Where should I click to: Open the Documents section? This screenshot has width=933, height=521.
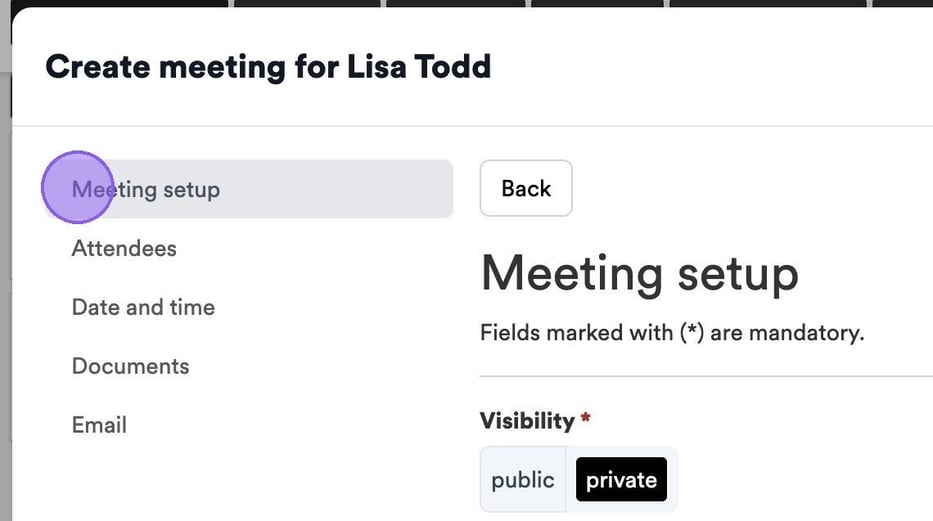tap(130, 366)
